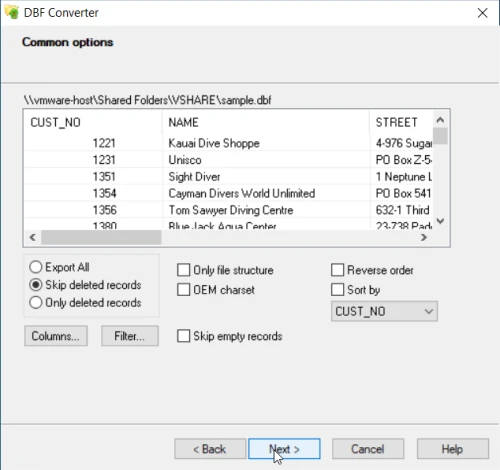
Task: Select the Unisco name cell
Action: 266,160
